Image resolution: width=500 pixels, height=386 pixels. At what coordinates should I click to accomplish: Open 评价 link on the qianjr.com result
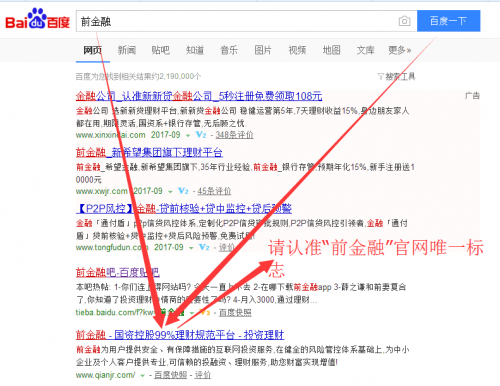(x=203, y=375)
